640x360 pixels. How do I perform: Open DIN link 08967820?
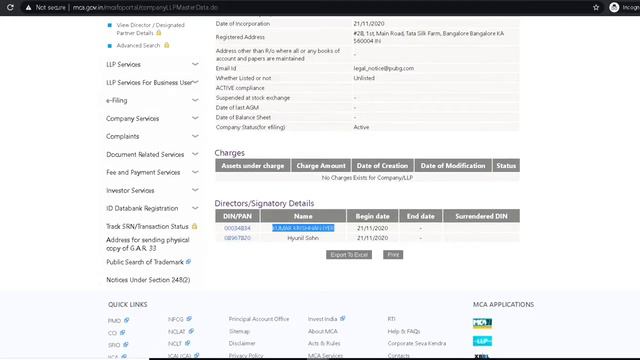pyautogui.click(x=237, y=238)
